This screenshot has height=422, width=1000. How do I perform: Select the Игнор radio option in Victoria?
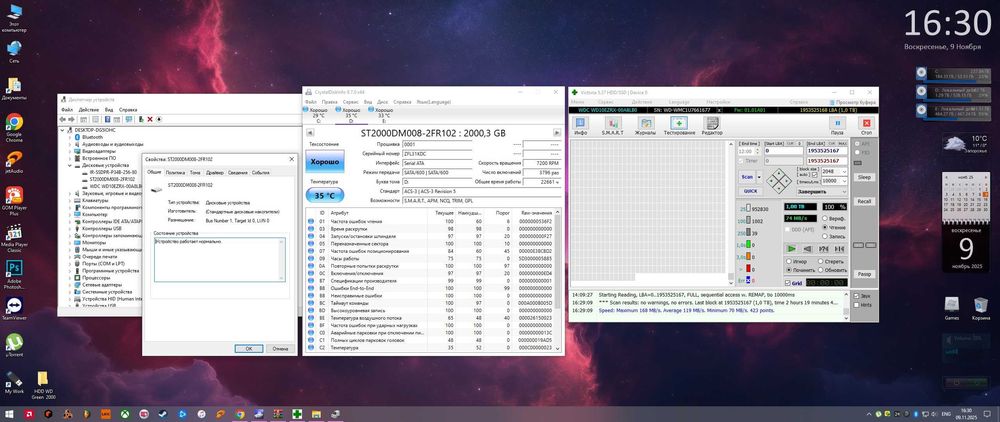[x=797, y=261]
